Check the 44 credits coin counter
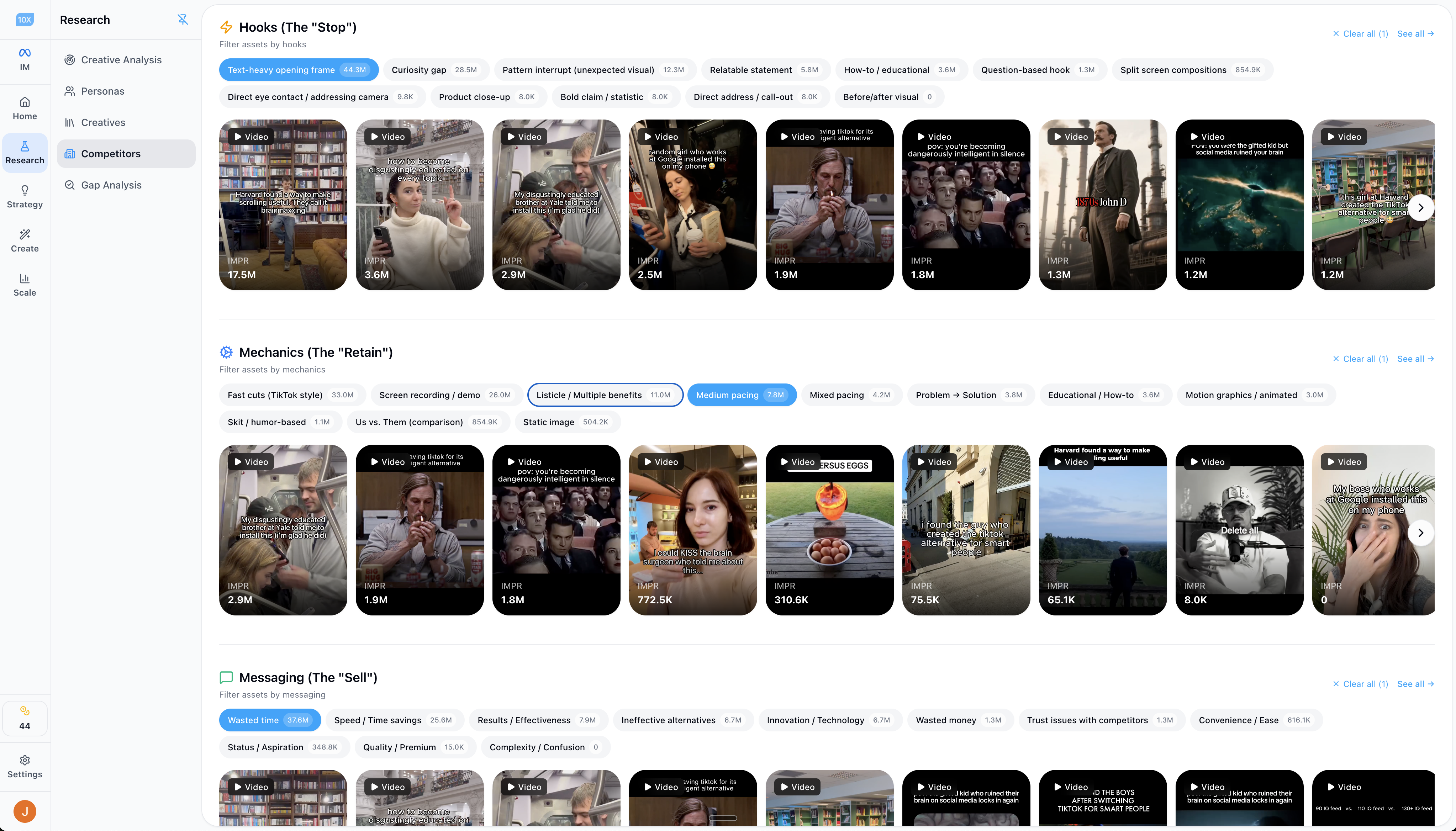This screenshot has width=1456, height=831. [25, 718]
